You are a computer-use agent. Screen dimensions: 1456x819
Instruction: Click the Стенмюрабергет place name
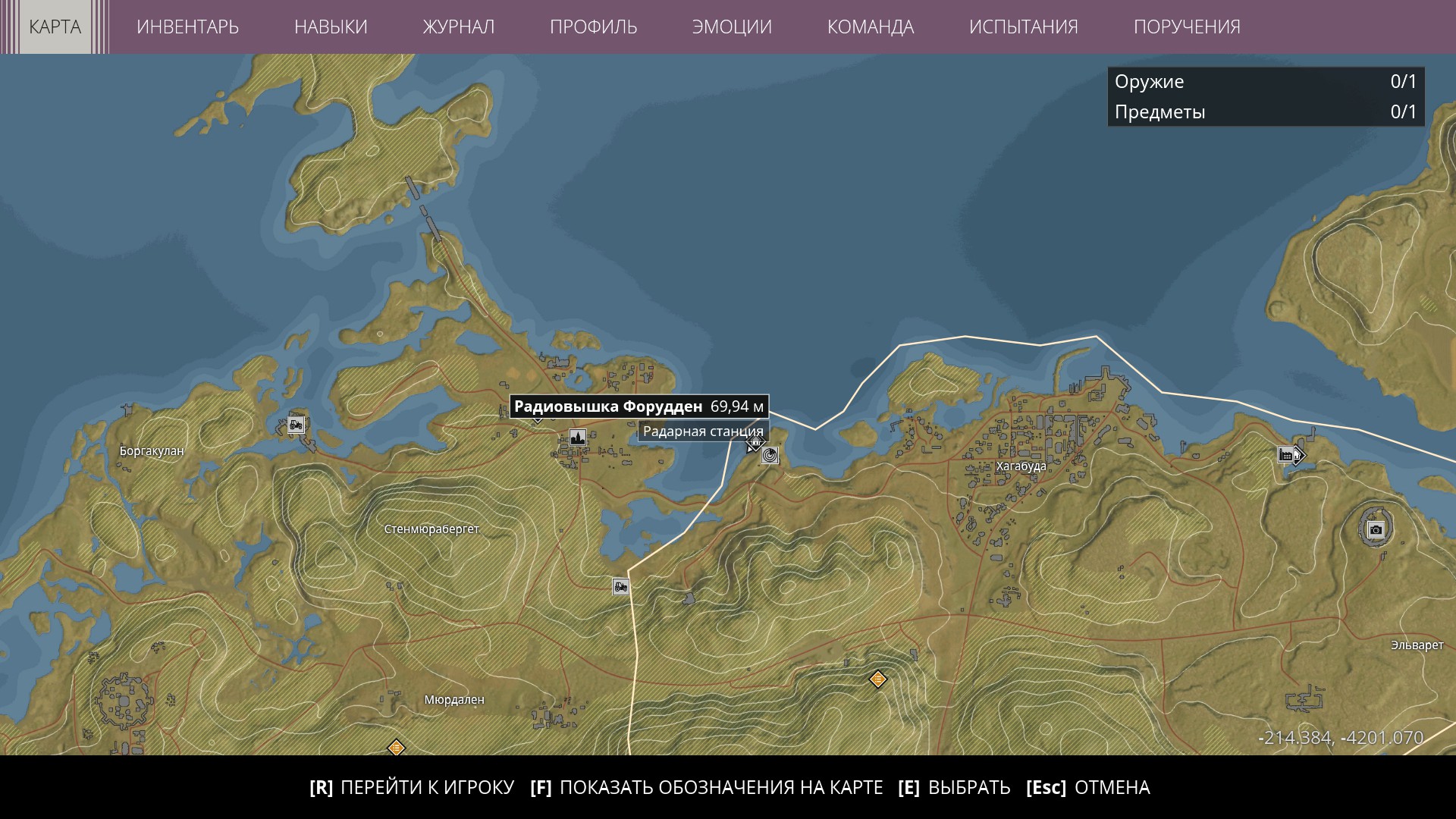[431, 529]
